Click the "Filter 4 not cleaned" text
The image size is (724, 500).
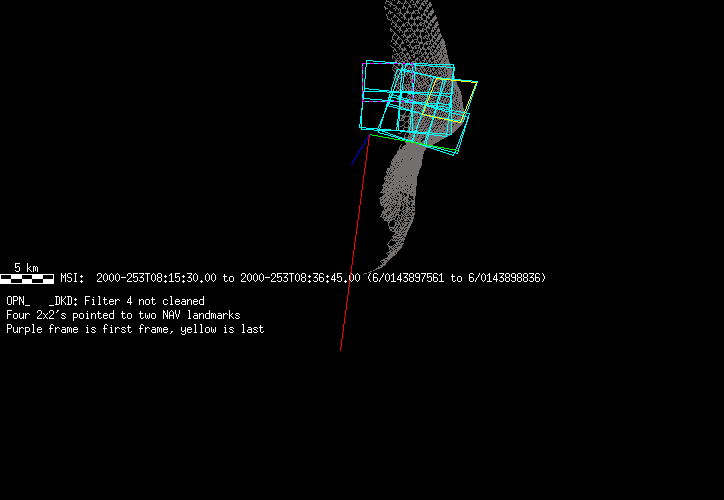pyautogui.click(x=144, y=301)
